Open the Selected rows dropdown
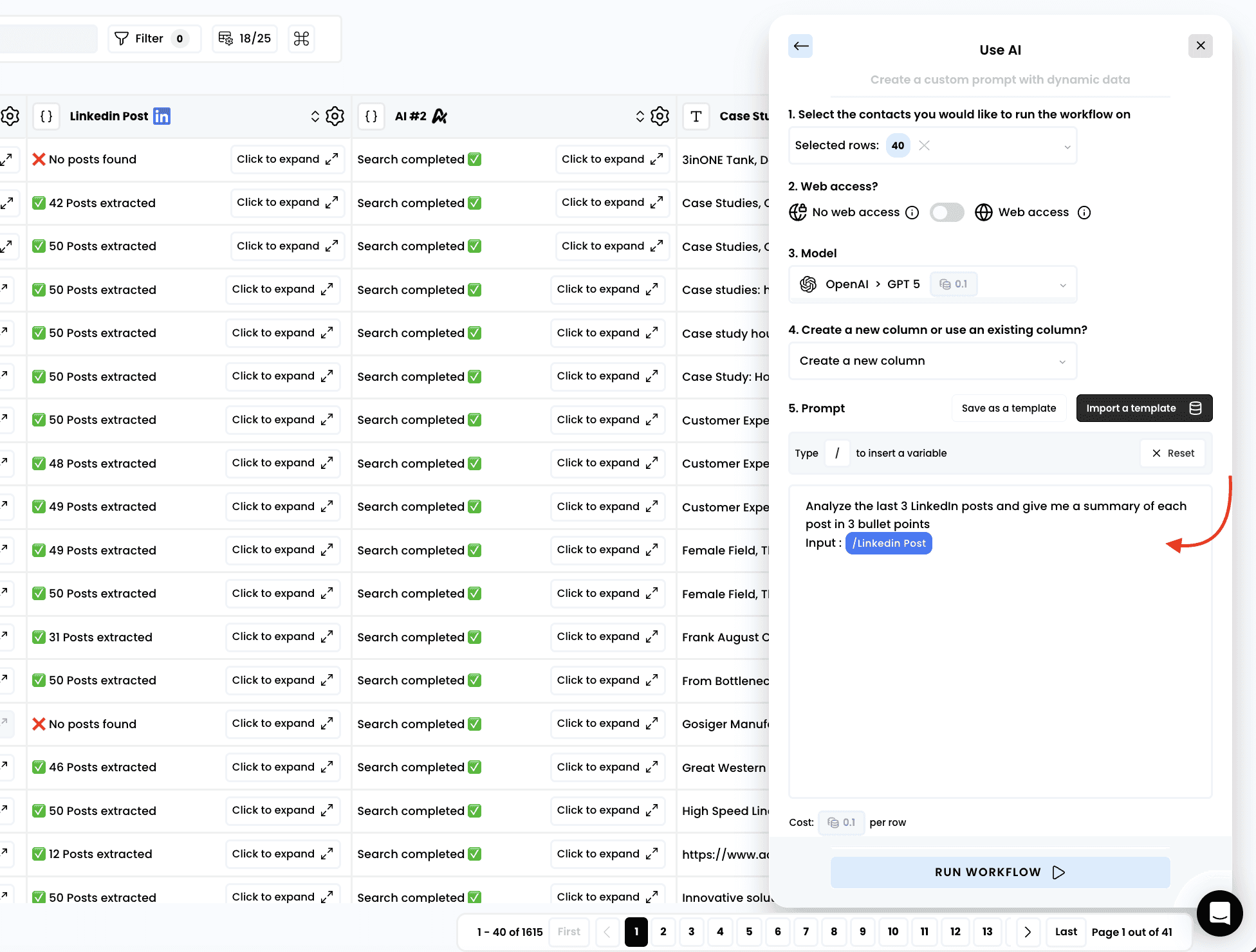This screenshot has height=952, width=1256. tap(1067, 146)
